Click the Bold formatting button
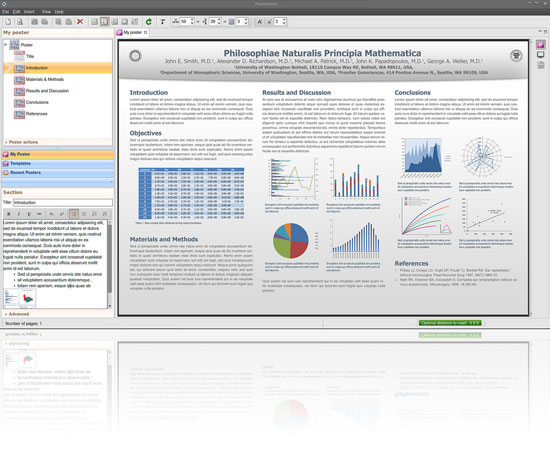This screenshot has height=472, width=550. pyautogui.click(x=9, y=214)
